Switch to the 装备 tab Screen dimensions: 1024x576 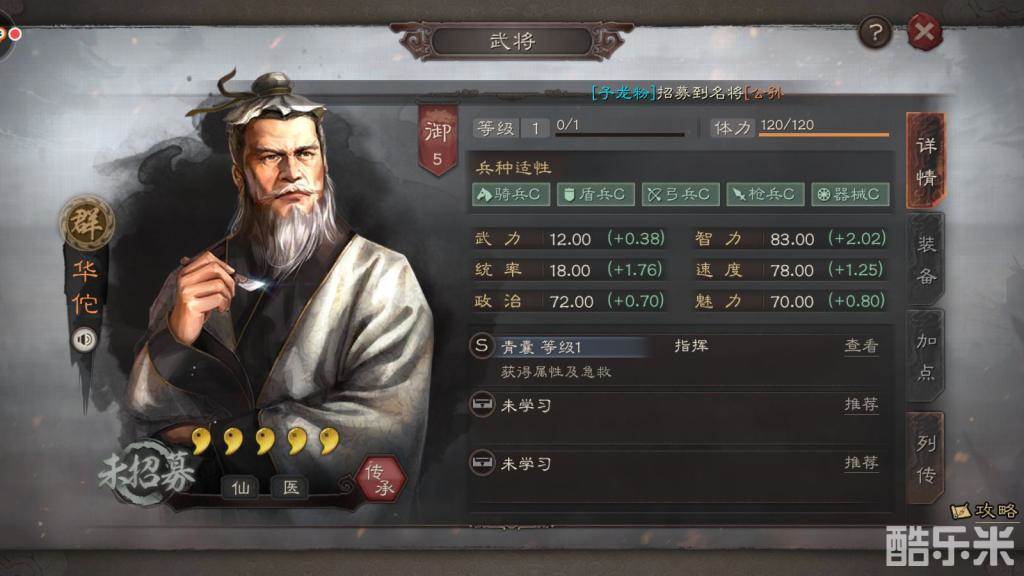925,259
